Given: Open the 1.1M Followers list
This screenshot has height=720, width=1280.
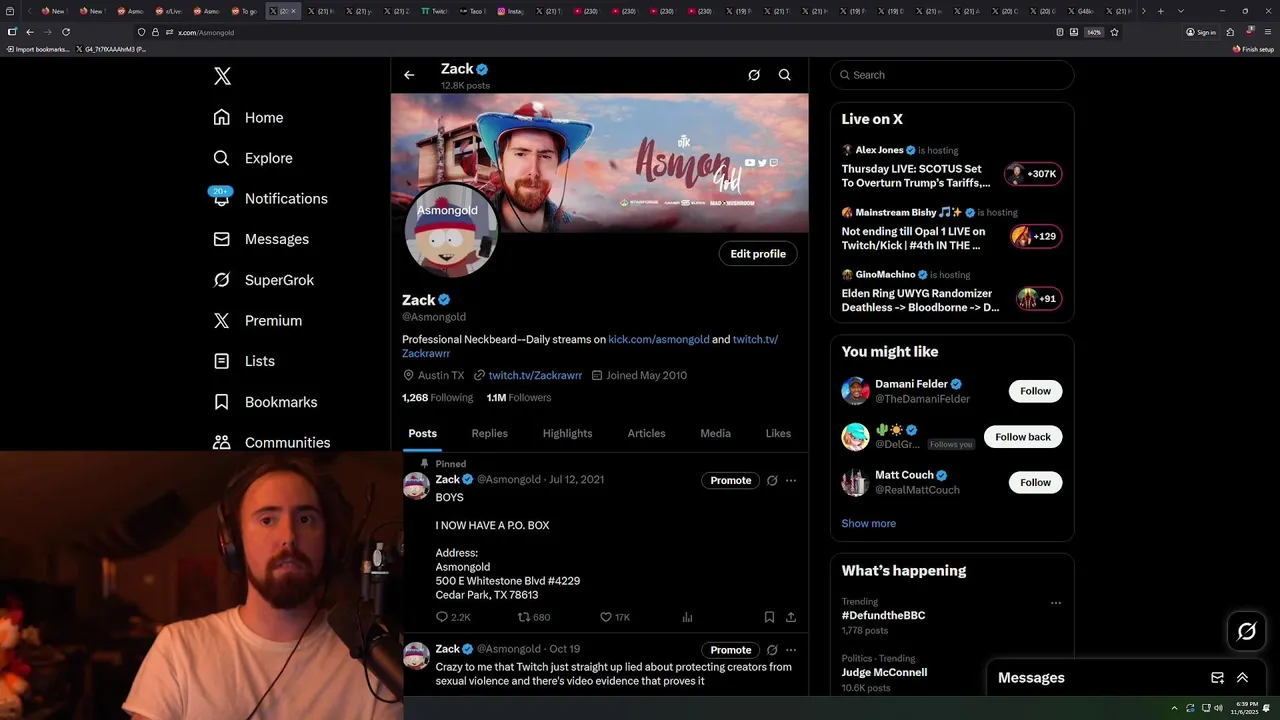Looking at the screenshot, I should 519,397.
